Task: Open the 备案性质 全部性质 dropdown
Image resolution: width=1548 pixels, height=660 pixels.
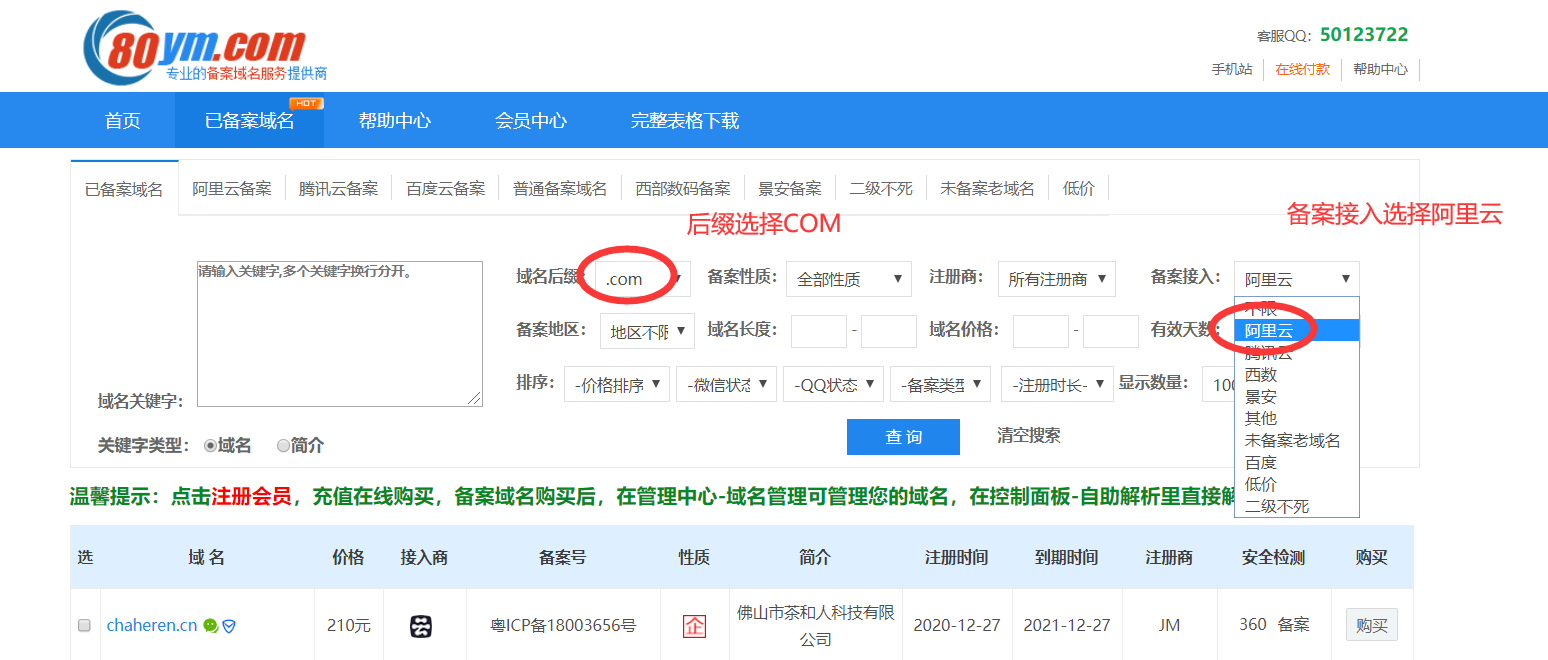Action: click(849, 279)
